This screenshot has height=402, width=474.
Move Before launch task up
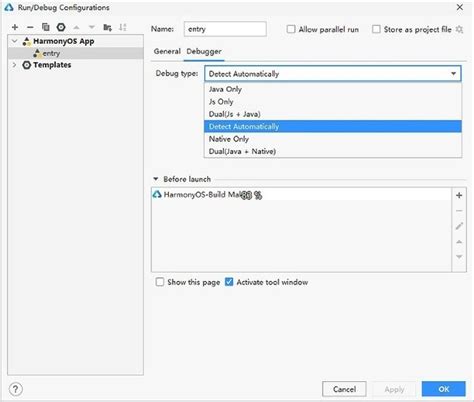pyautogui.click(x=459, y=241)
